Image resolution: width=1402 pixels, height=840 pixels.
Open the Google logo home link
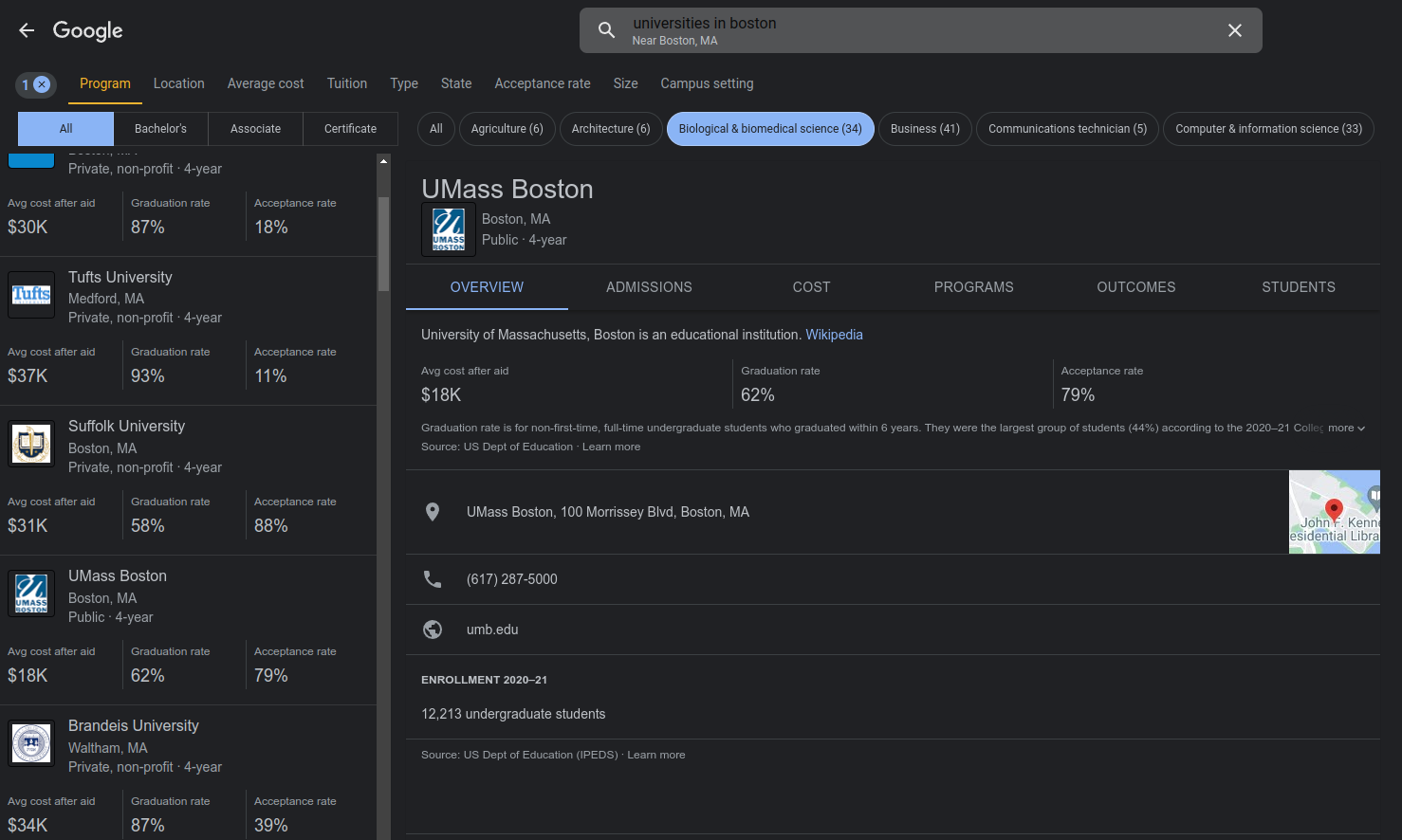click(x=87, y=30)
